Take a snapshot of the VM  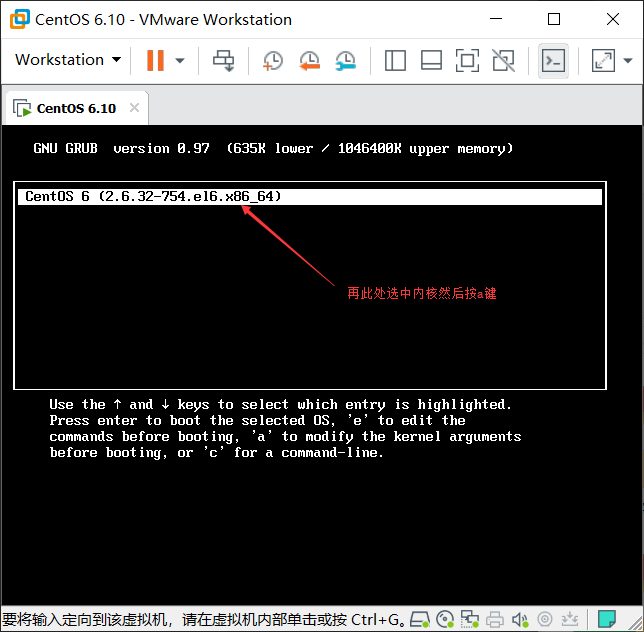pos(273,61)
